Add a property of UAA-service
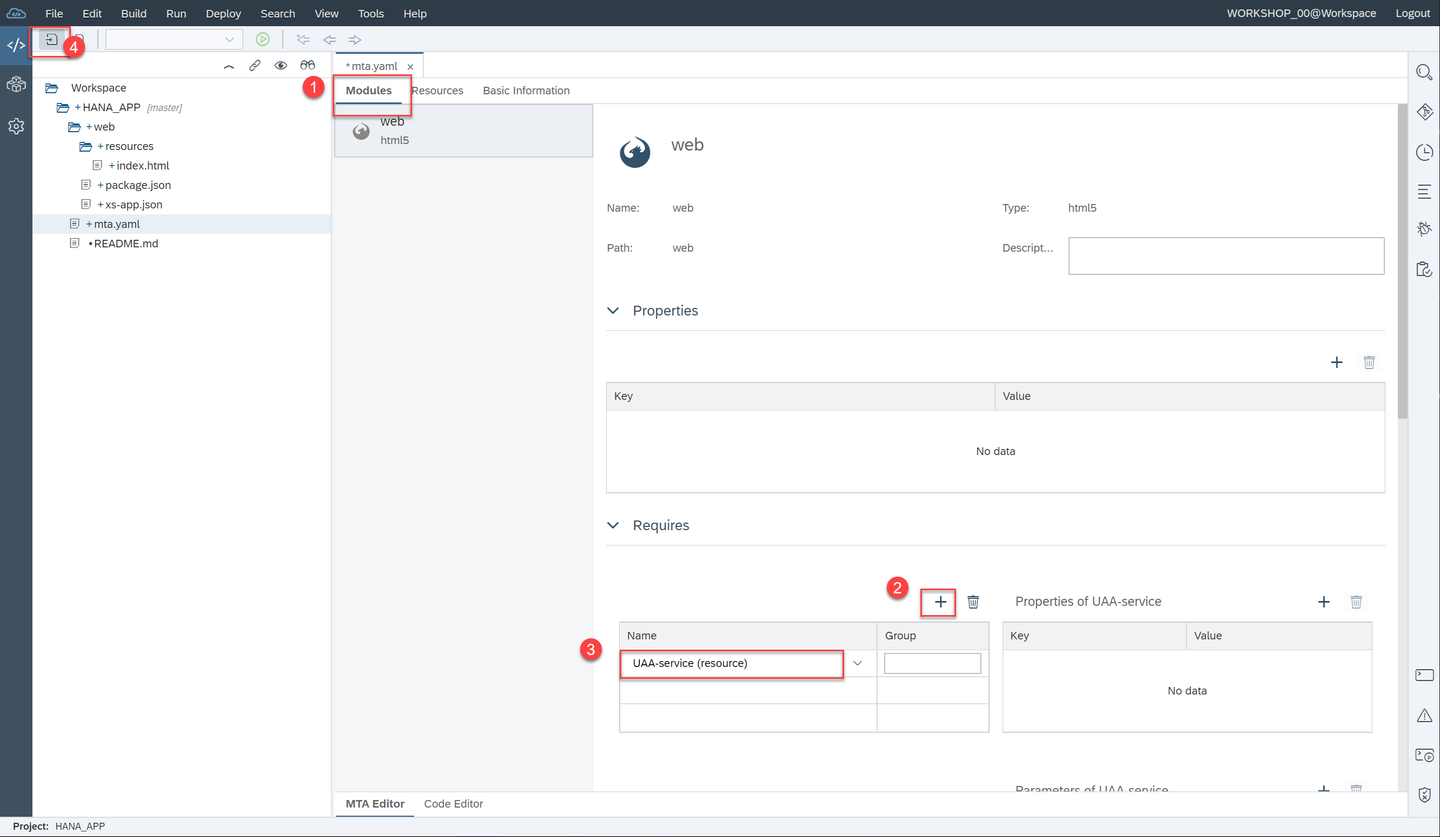This screenshot has height=837, width=1440. (x=1324, y=602)
